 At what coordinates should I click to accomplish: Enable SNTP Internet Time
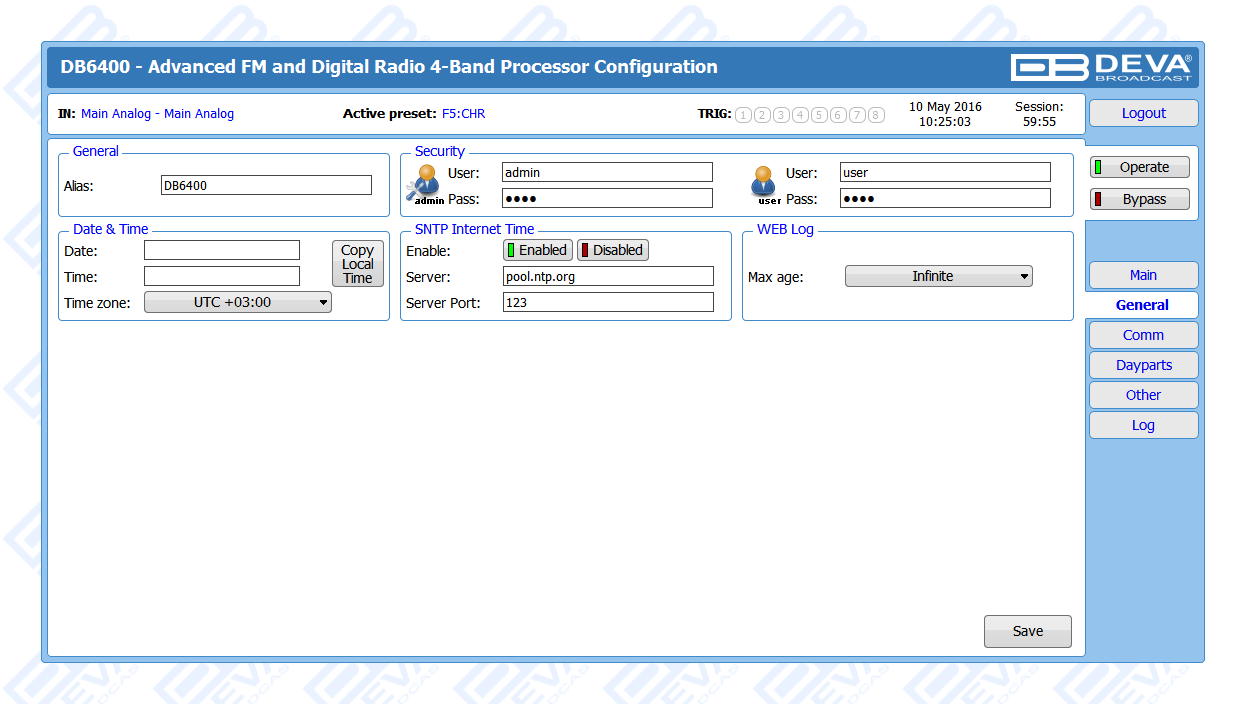[x=538, y=250]
